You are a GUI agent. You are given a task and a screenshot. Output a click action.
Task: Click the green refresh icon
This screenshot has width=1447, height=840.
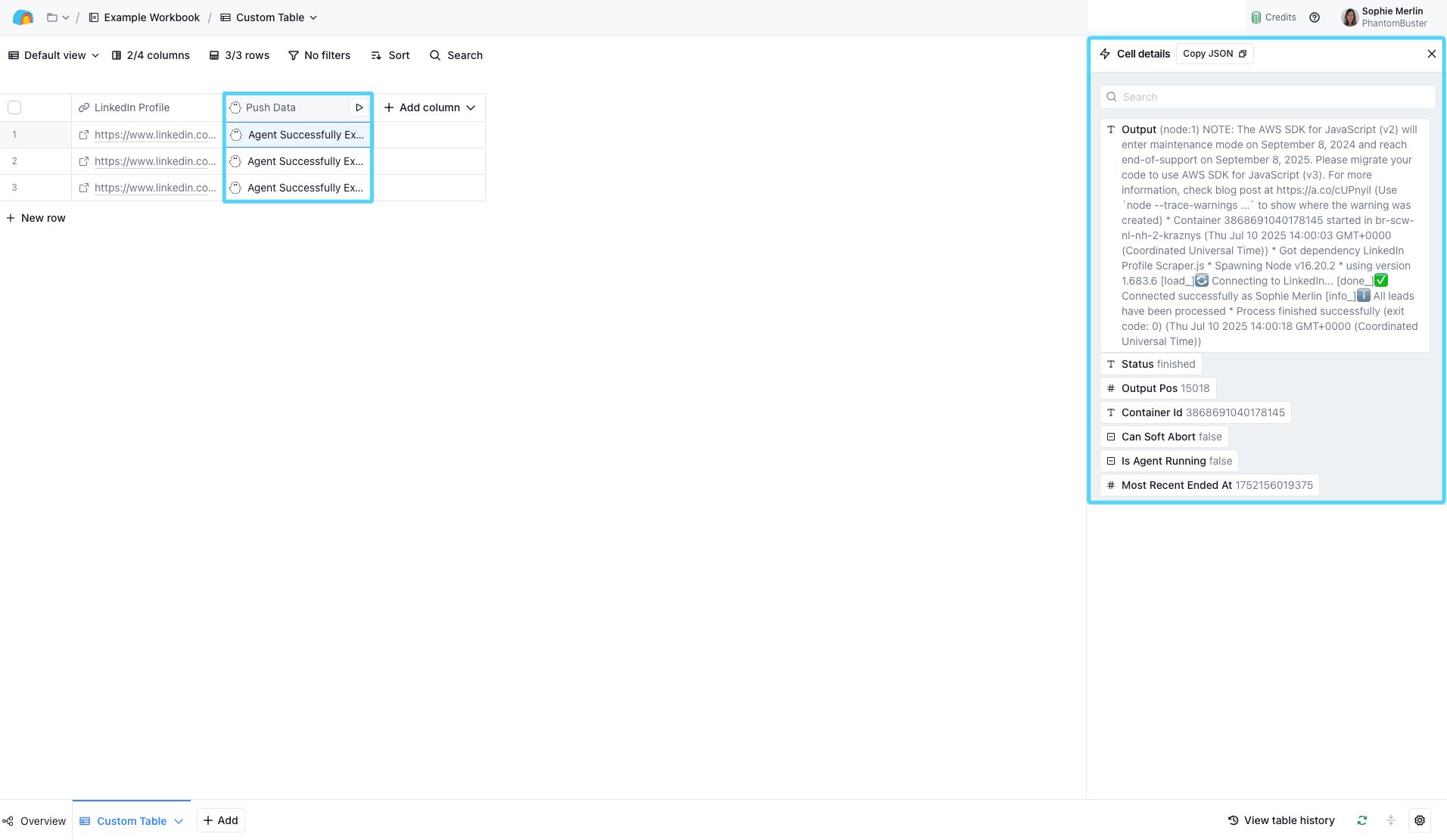1362,820
